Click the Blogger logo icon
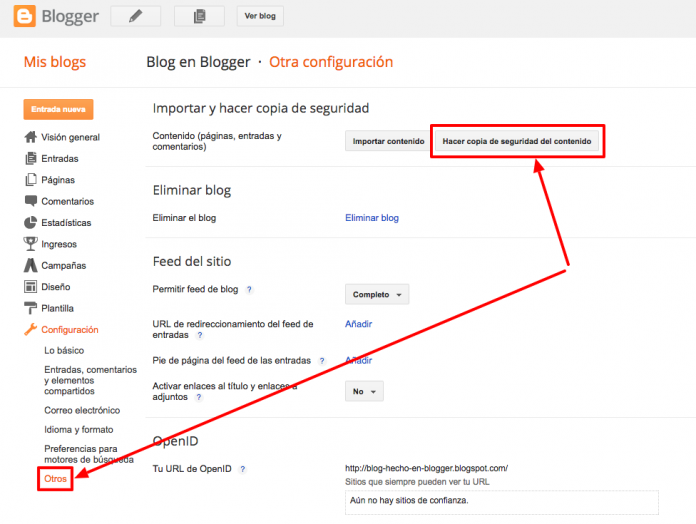Image resolution: width=696 pixels, height=524 pixels. click(x=24, y=16)
